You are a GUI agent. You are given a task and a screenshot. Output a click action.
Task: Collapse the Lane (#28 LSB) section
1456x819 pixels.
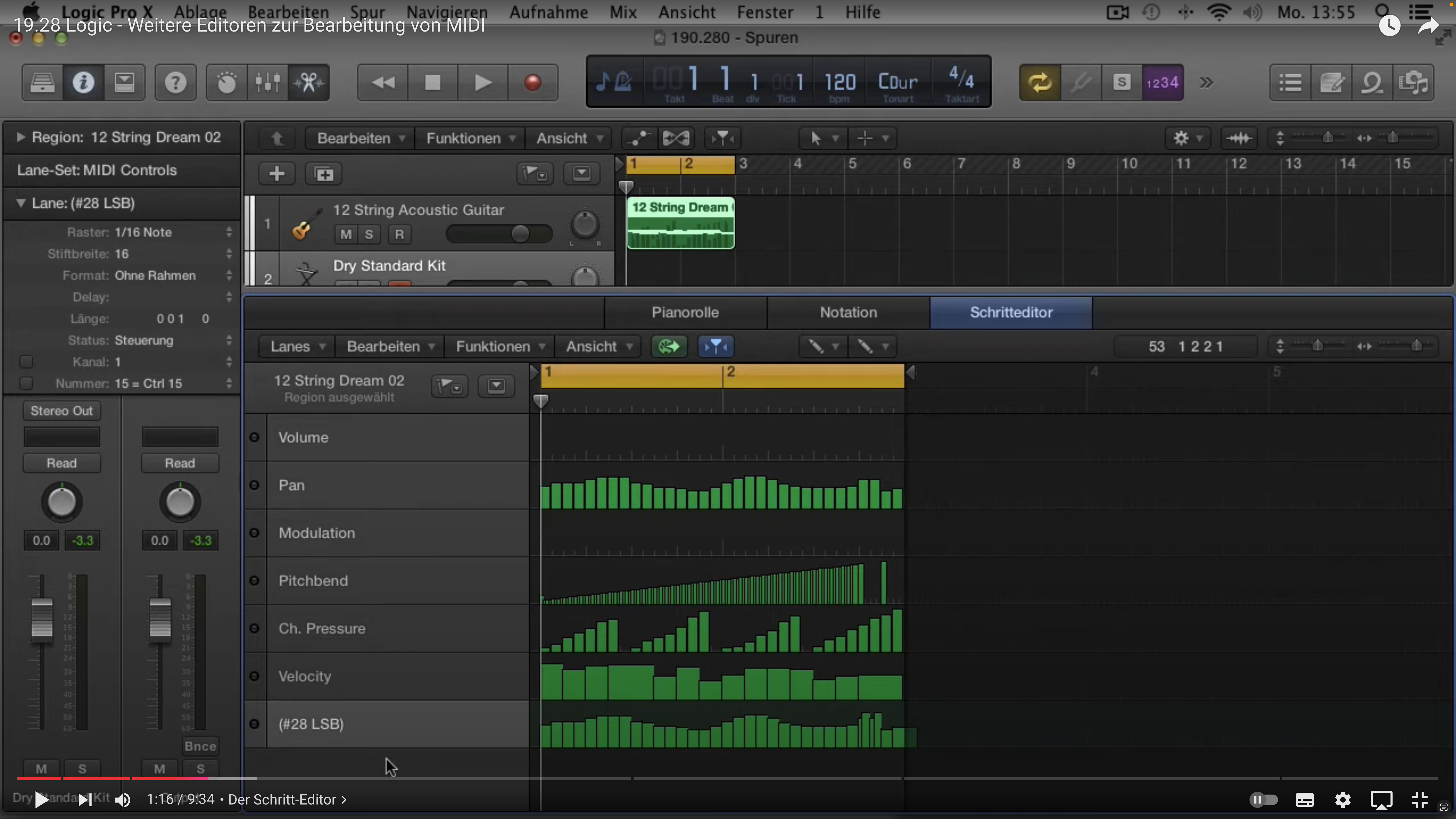click(21, 203)
